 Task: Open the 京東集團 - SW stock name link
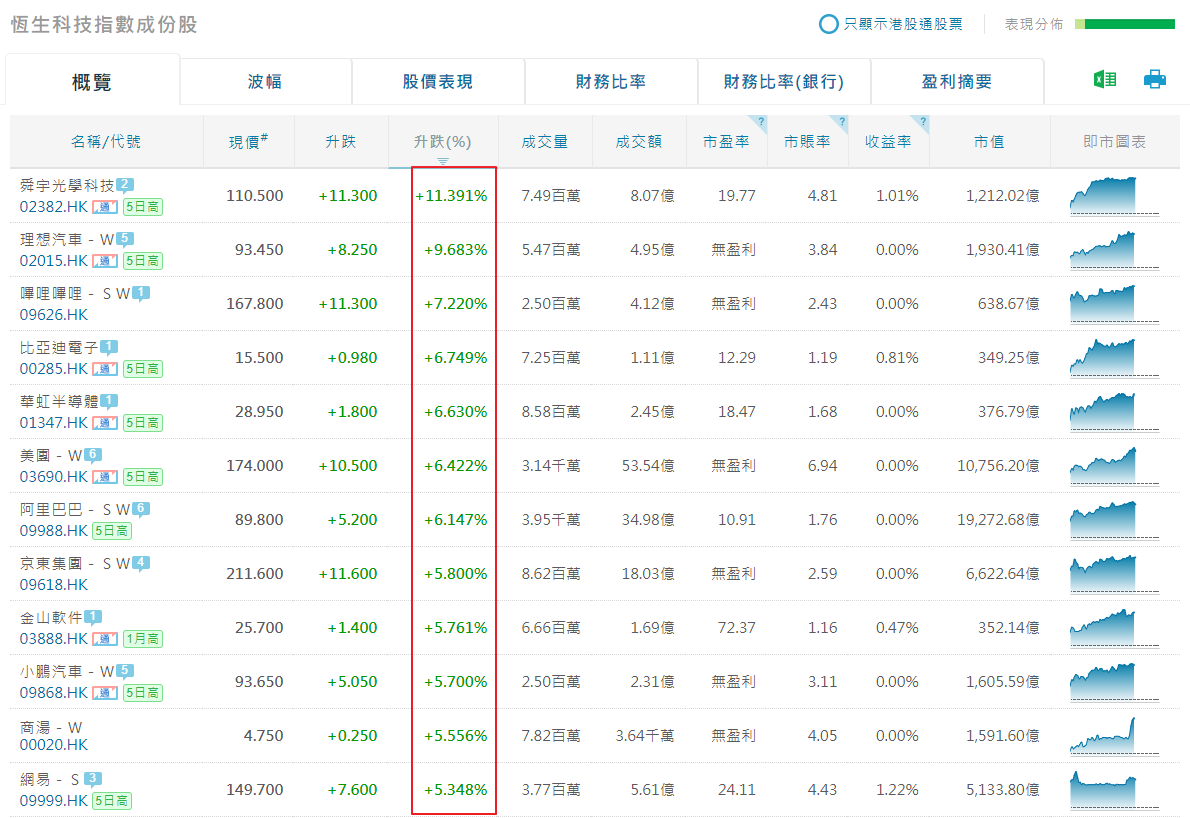(75, 564)
